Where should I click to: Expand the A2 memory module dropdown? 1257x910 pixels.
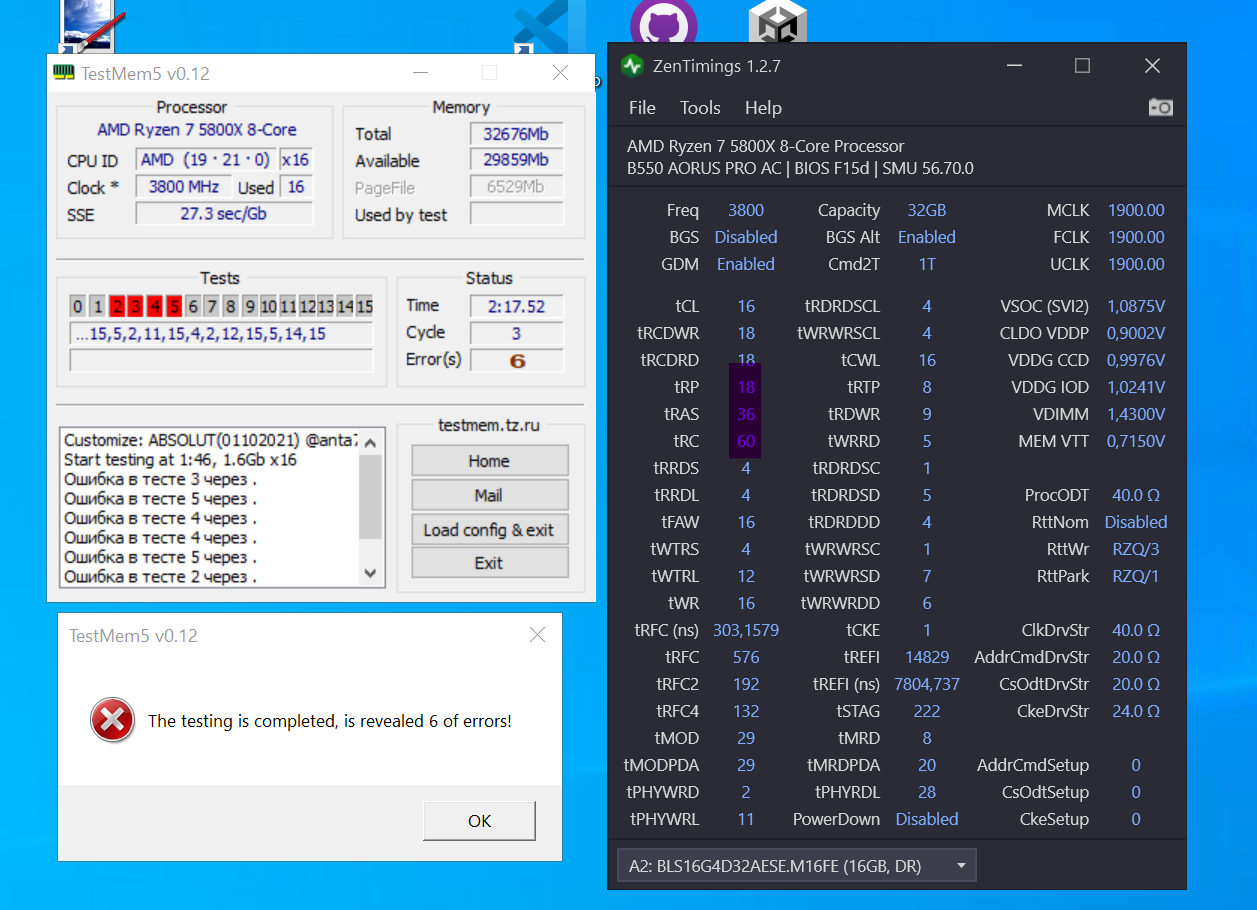pos(796,865)
